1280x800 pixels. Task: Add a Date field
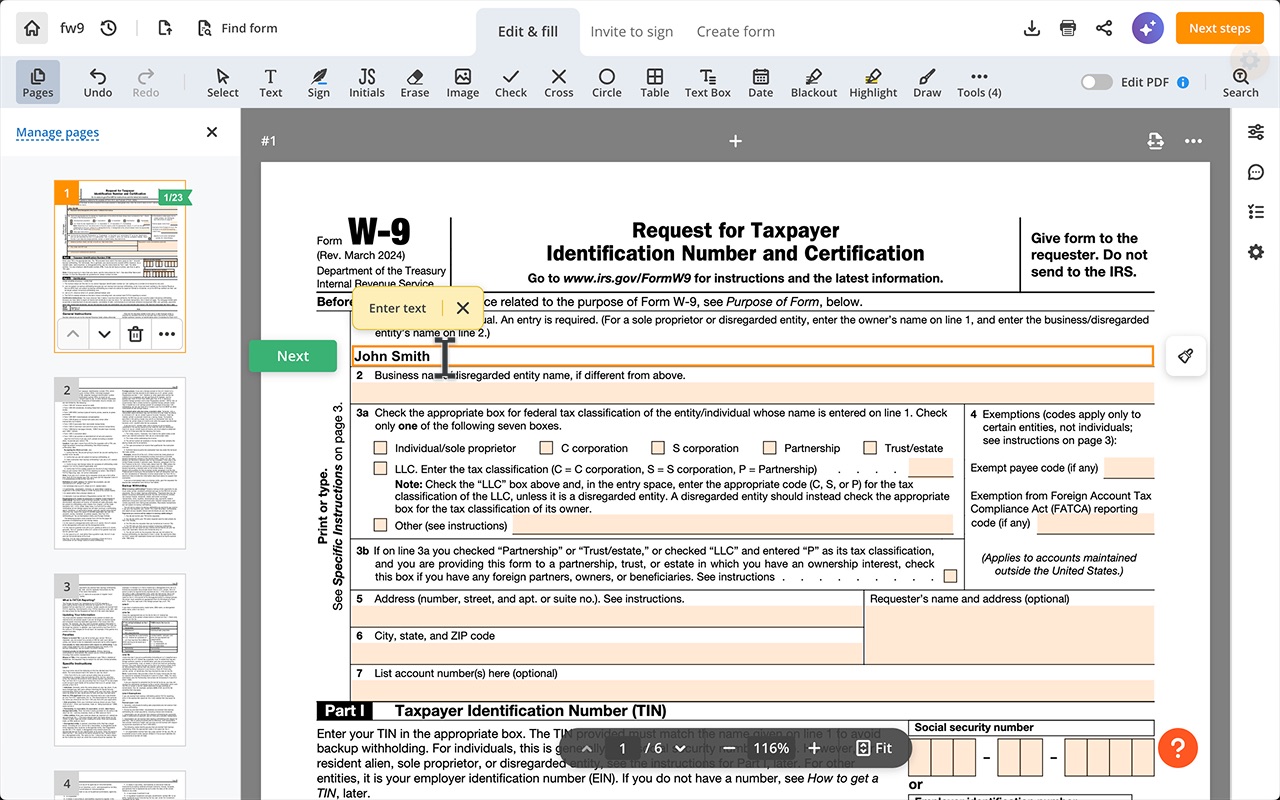[761, 82]
